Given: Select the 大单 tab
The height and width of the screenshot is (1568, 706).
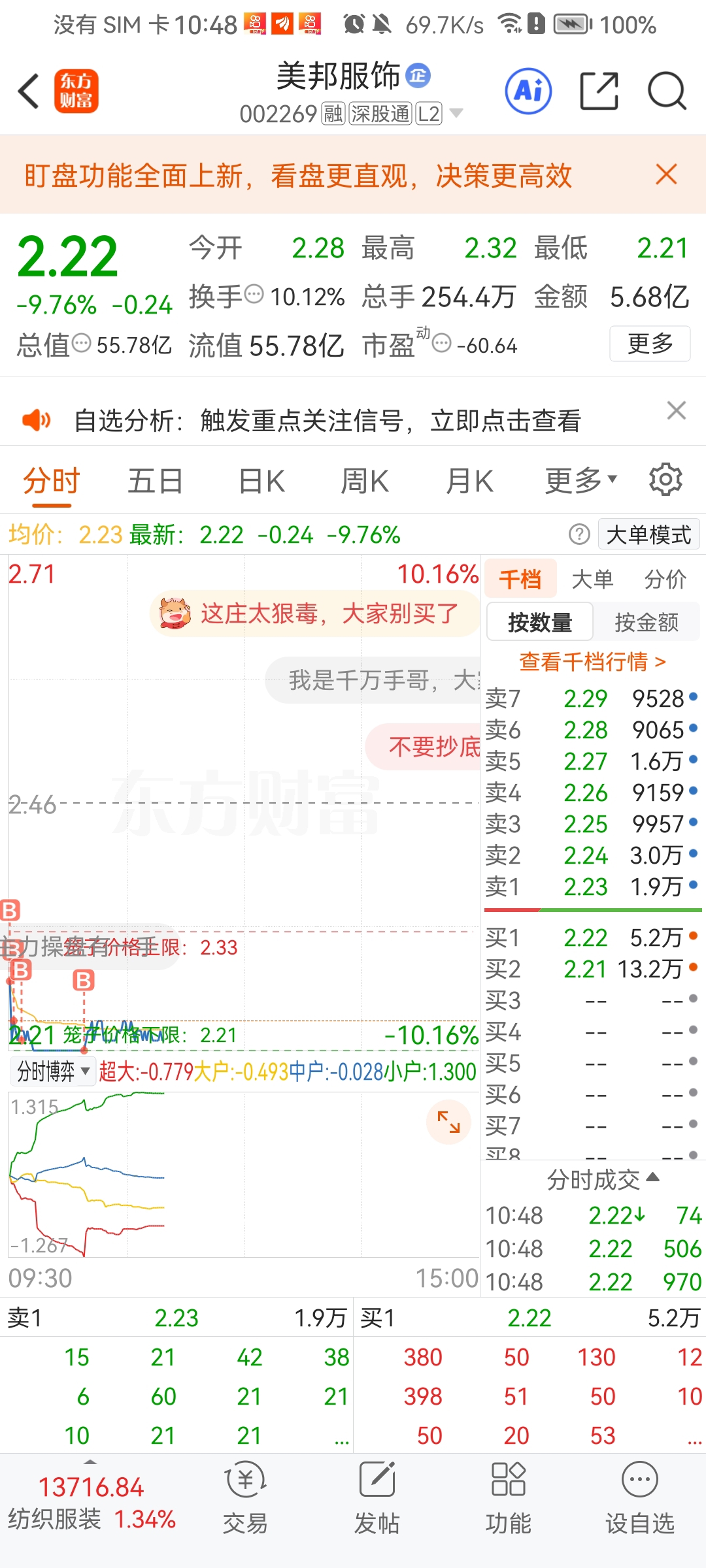Looking at the screenshot, I should 592,579.
